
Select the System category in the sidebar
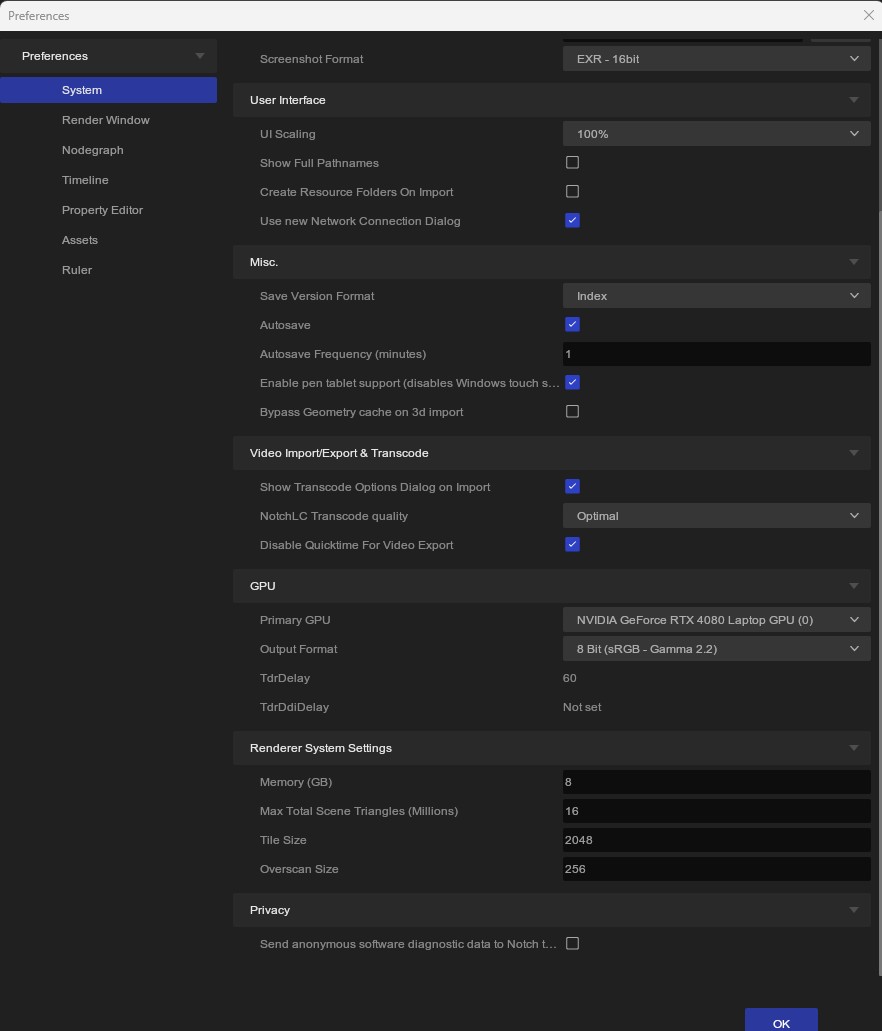click(x=81, y=90)
